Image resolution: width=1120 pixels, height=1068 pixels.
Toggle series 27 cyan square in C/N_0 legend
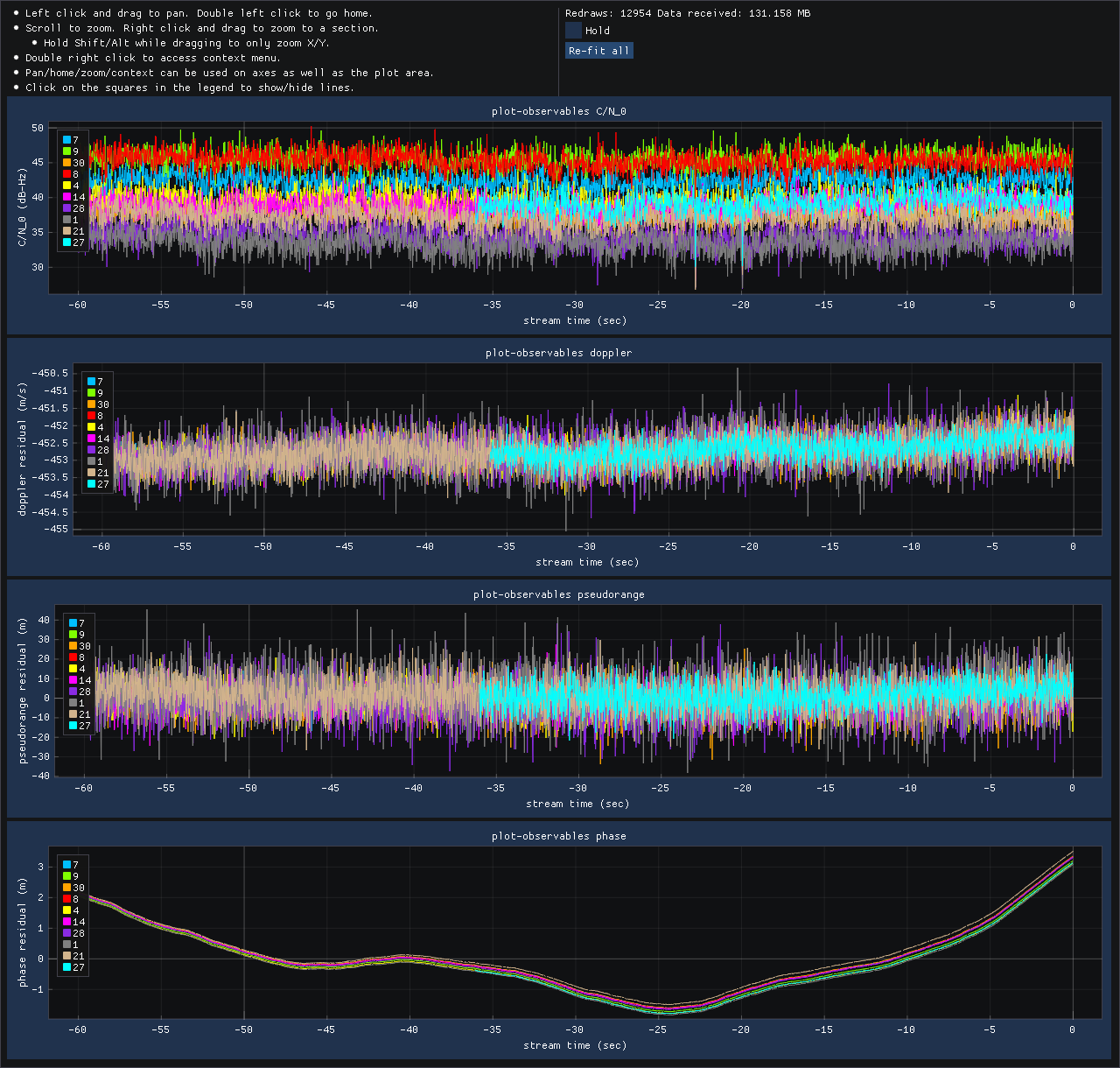point(66,242)
